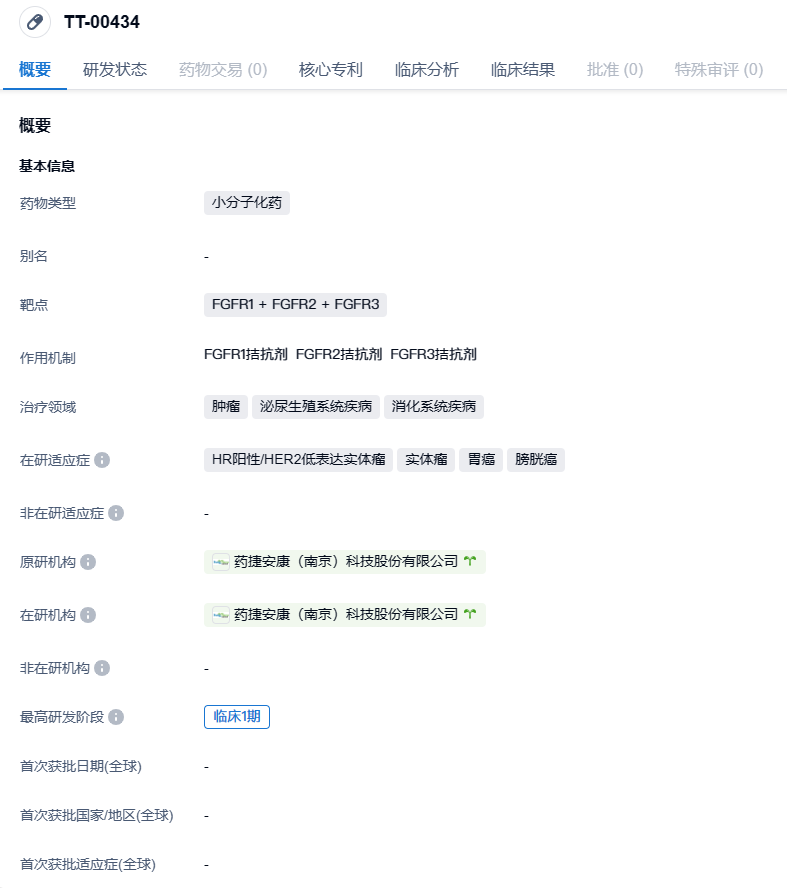Viewport: 787px width, 888px height.
Task: Click info icon next to 非在研适应症
Action: 116,513
